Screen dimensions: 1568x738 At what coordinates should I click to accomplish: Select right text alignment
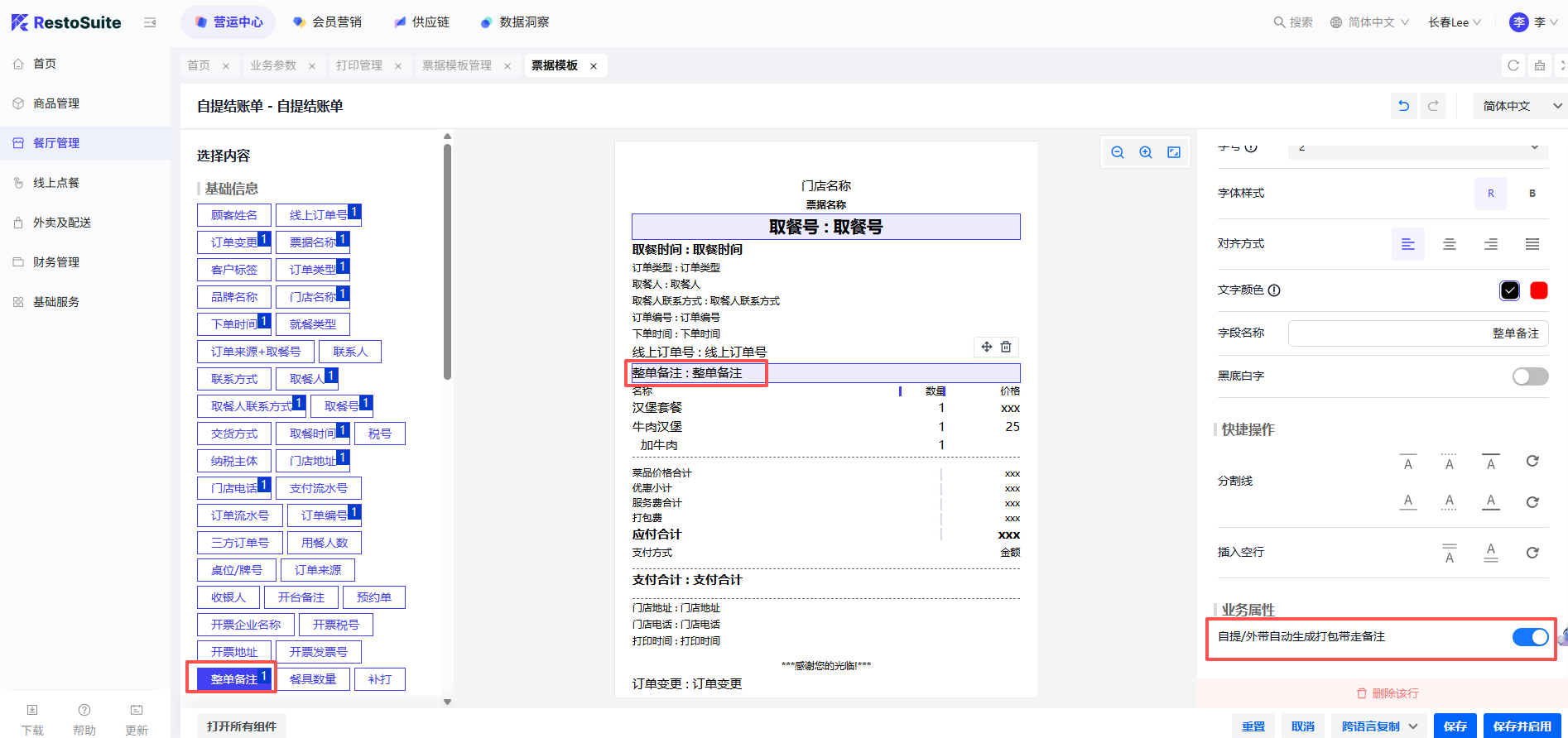(1491, 244)
